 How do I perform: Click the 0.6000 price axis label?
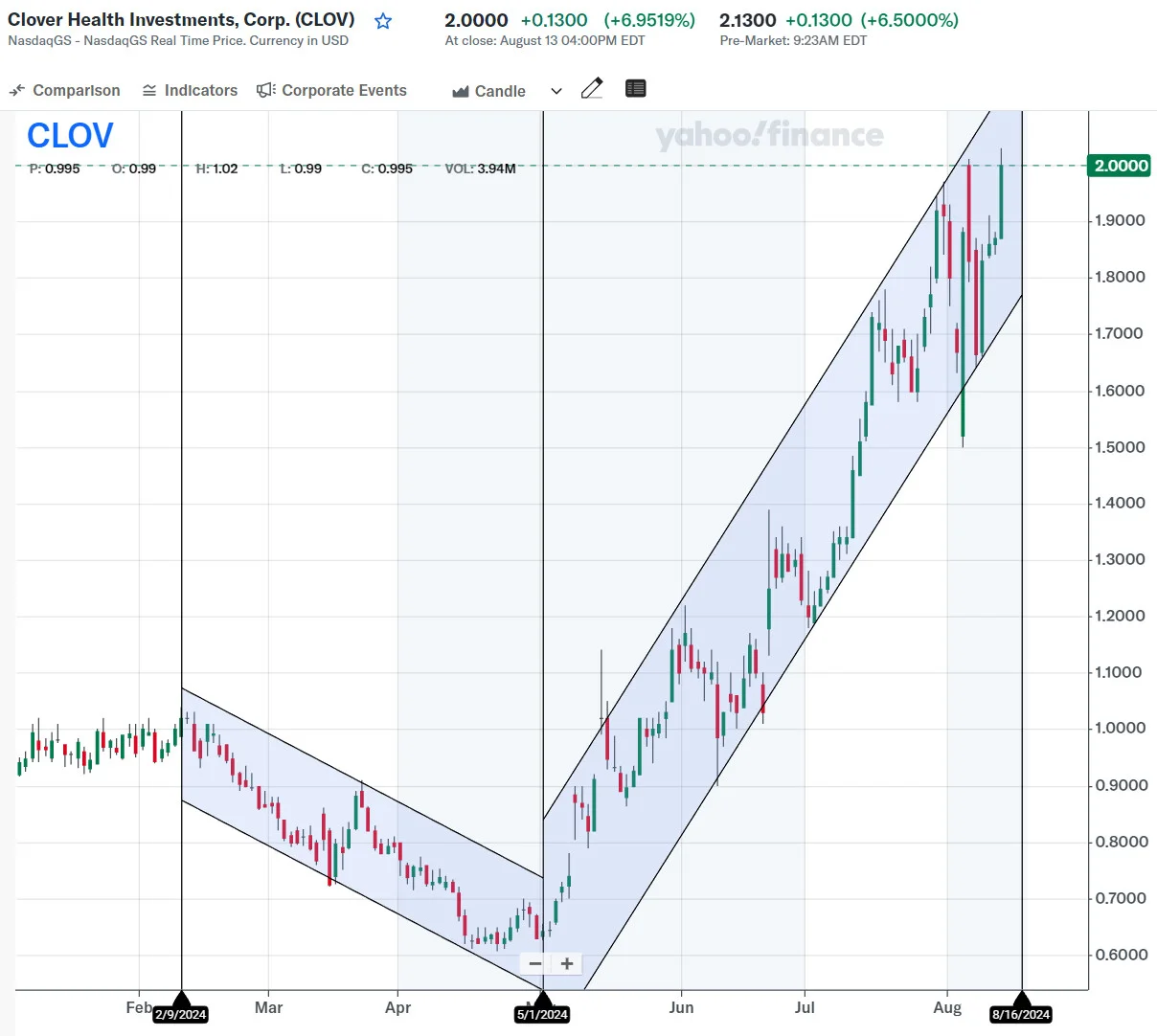[1120, 955]
